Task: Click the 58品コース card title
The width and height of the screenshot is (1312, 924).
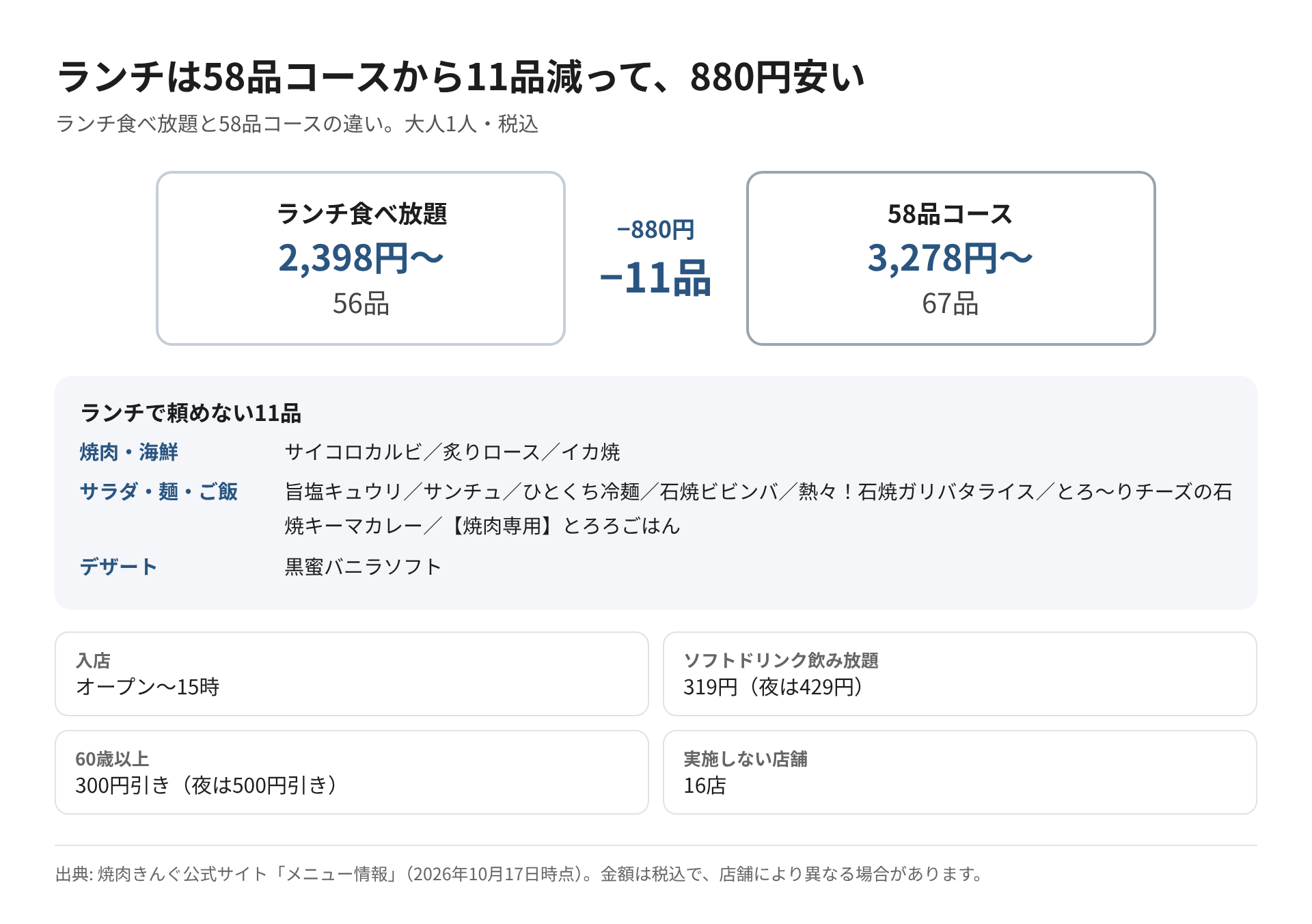Action: tap(951, 214)
